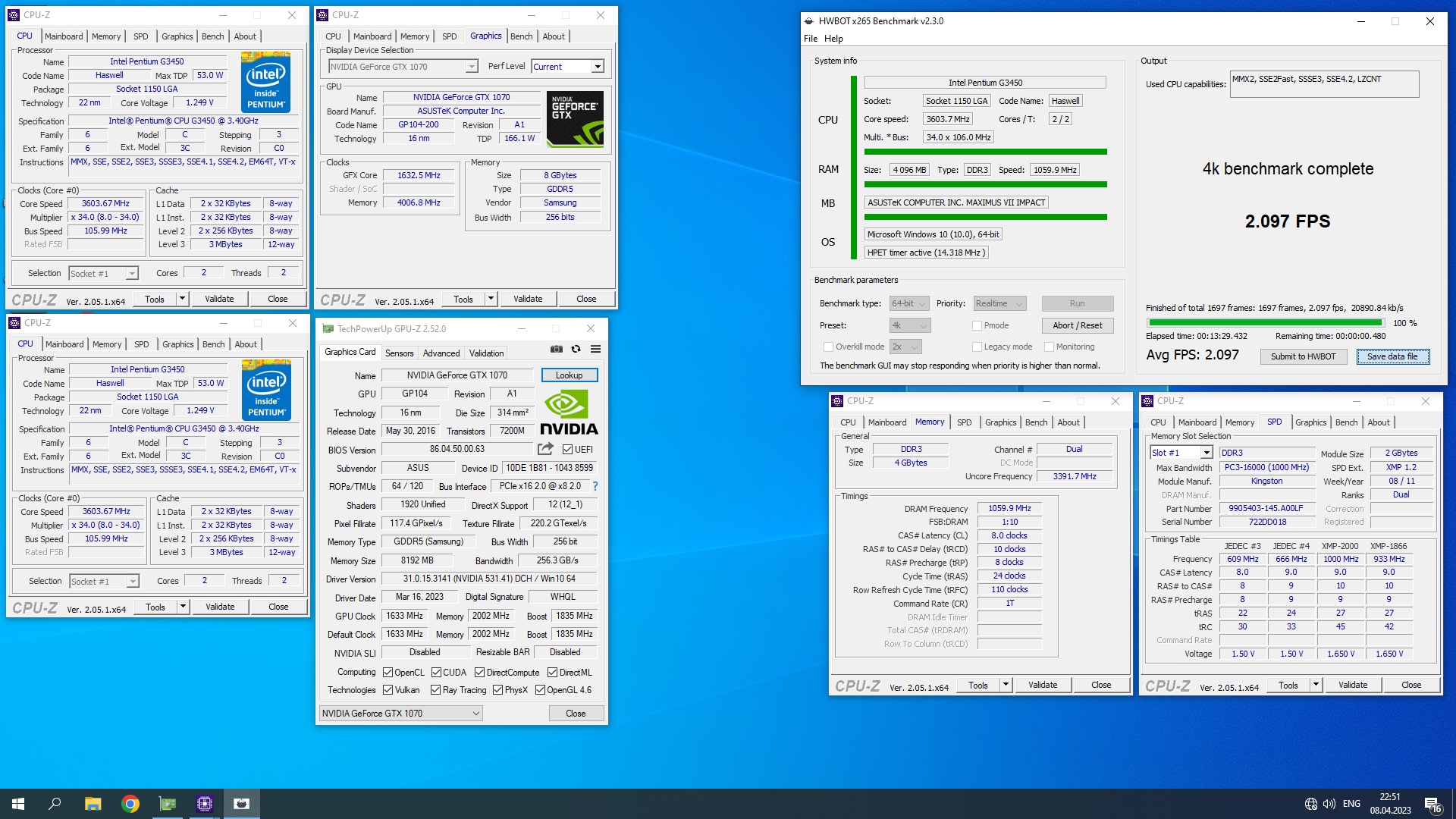This screenshot has height=819, width=1456.
Task: Click the ENG language indicator
Action: (1351, 804)
